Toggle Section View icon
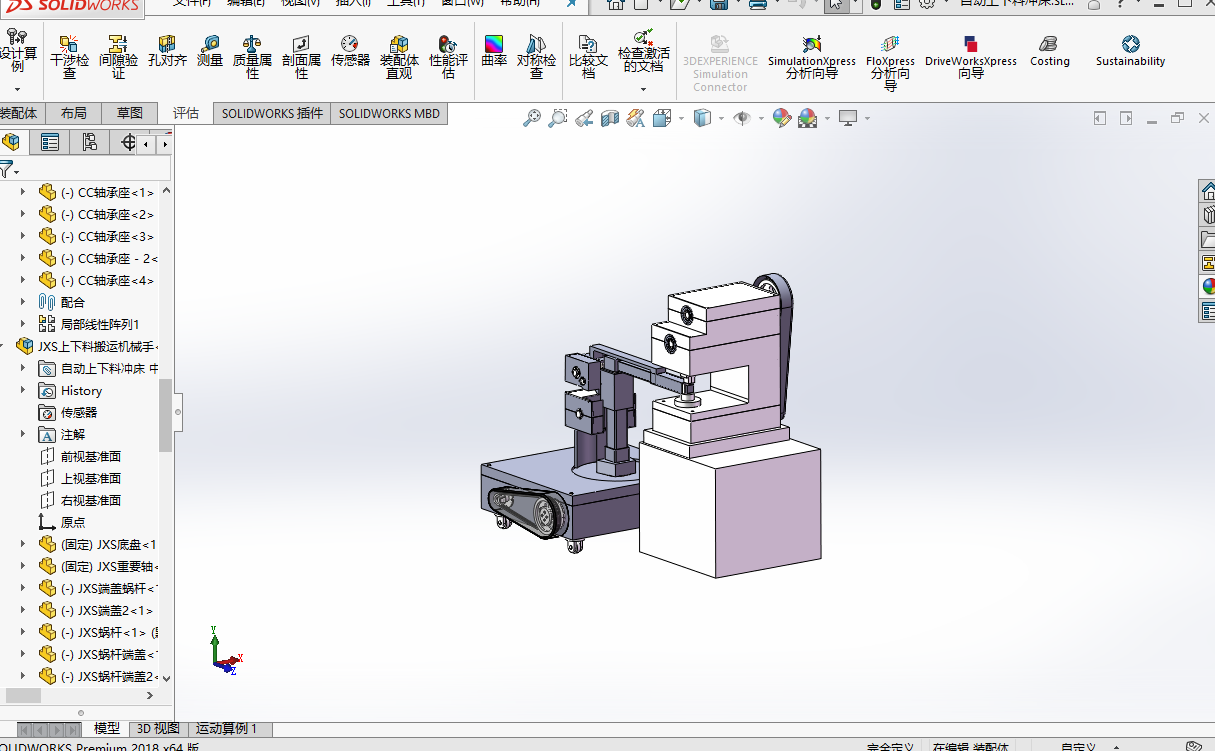1215x751 pixels. [x=610, y=118]
